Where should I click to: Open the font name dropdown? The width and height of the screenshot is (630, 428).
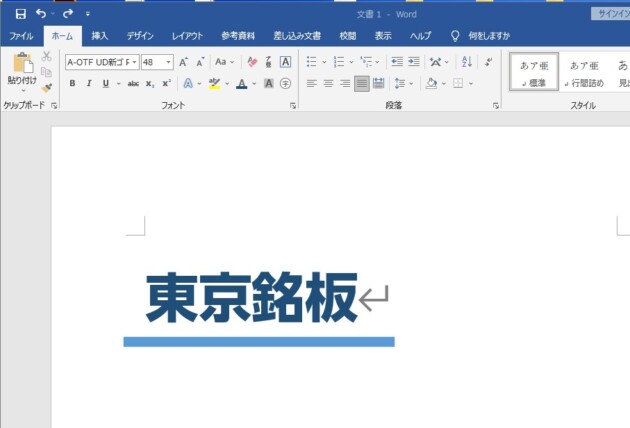tap(135, 62)
